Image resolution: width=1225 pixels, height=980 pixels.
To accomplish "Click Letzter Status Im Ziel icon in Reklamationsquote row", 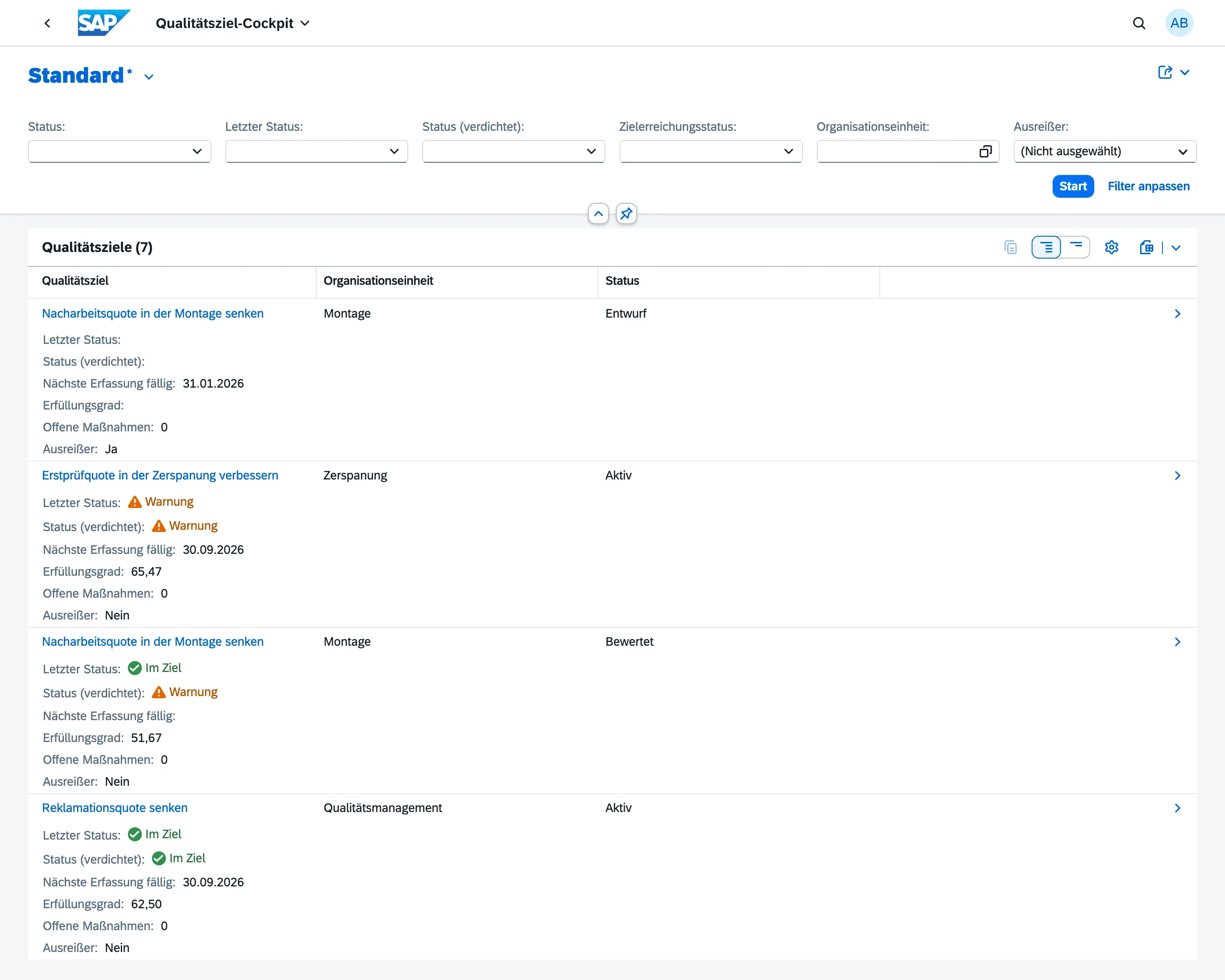I will coord(135,834).
